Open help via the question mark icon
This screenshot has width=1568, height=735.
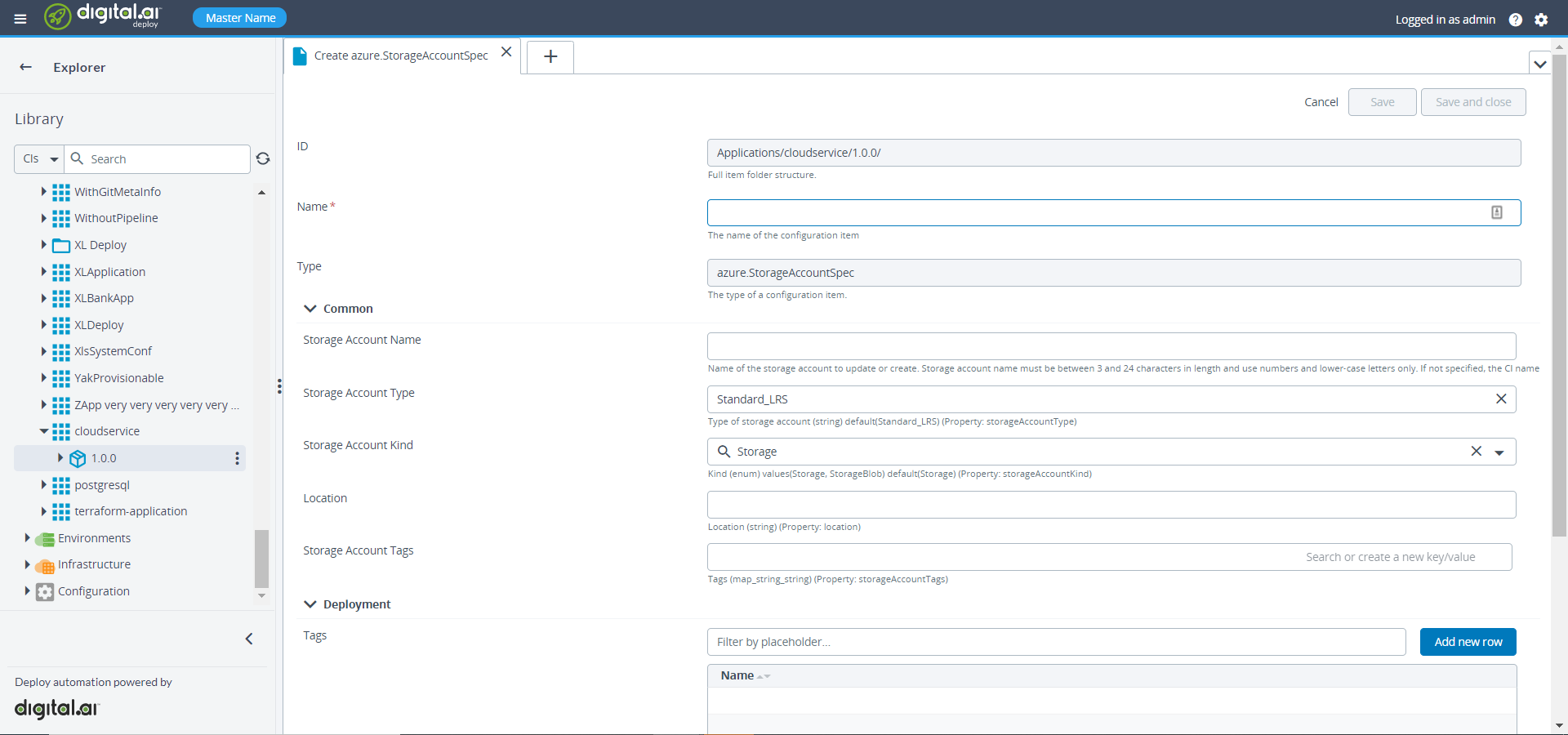(x=1517, y=20)
